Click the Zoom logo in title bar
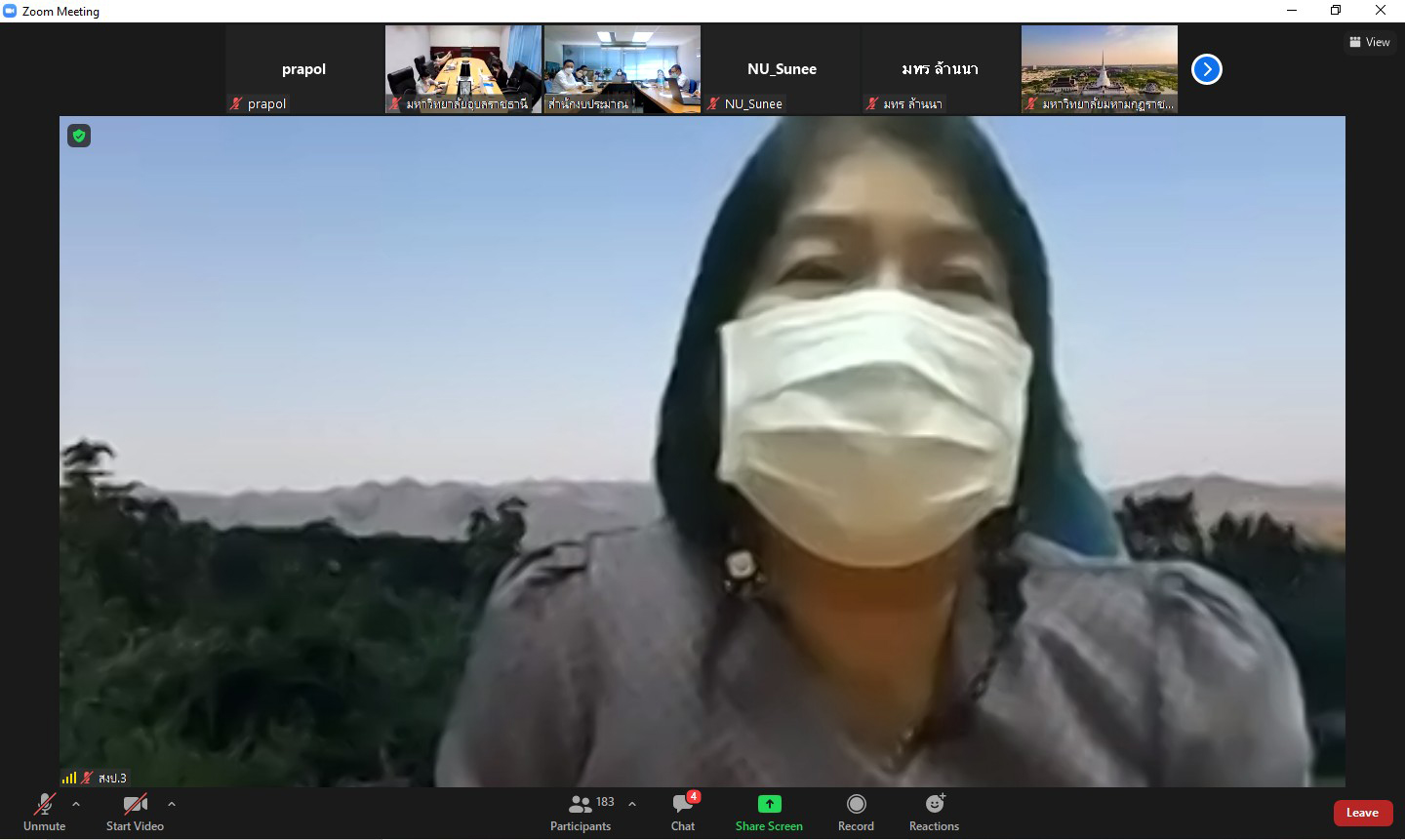1405x840 pixels. pyautogui.click(x=11, y=11)
